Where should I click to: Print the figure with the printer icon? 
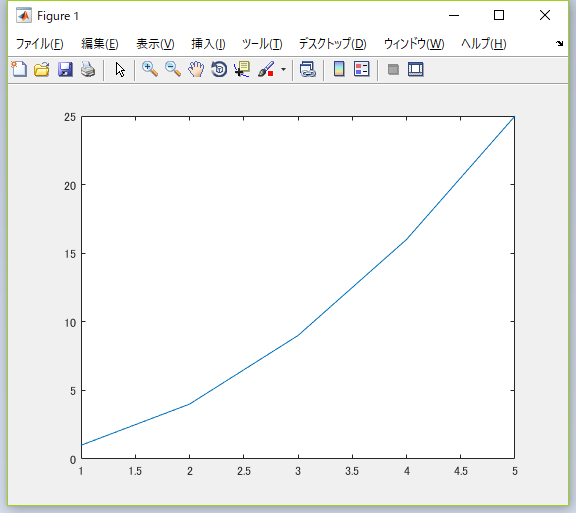point(88,69)
